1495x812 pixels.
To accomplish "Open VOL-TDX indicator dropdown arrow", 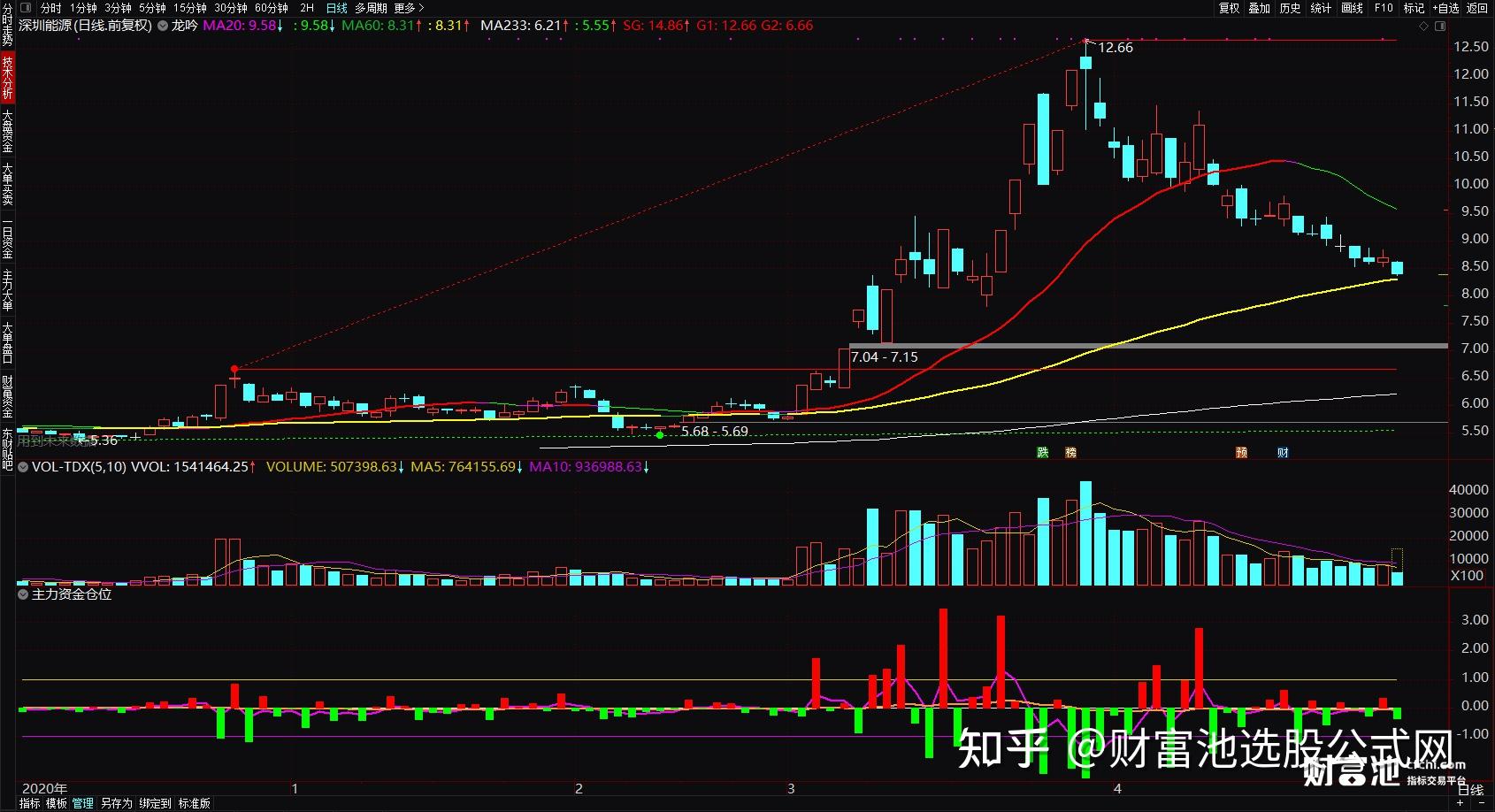I will (23, 467).
